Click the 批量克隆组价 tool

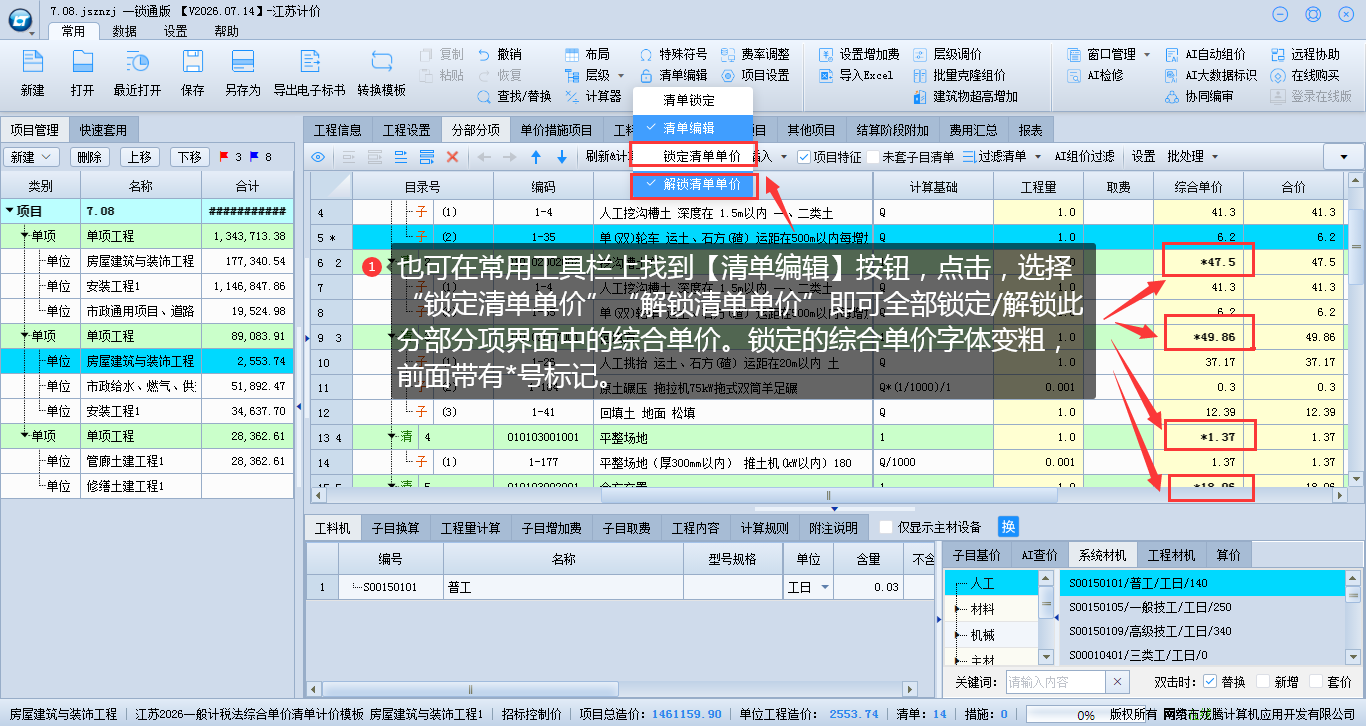tap(959, 75)
